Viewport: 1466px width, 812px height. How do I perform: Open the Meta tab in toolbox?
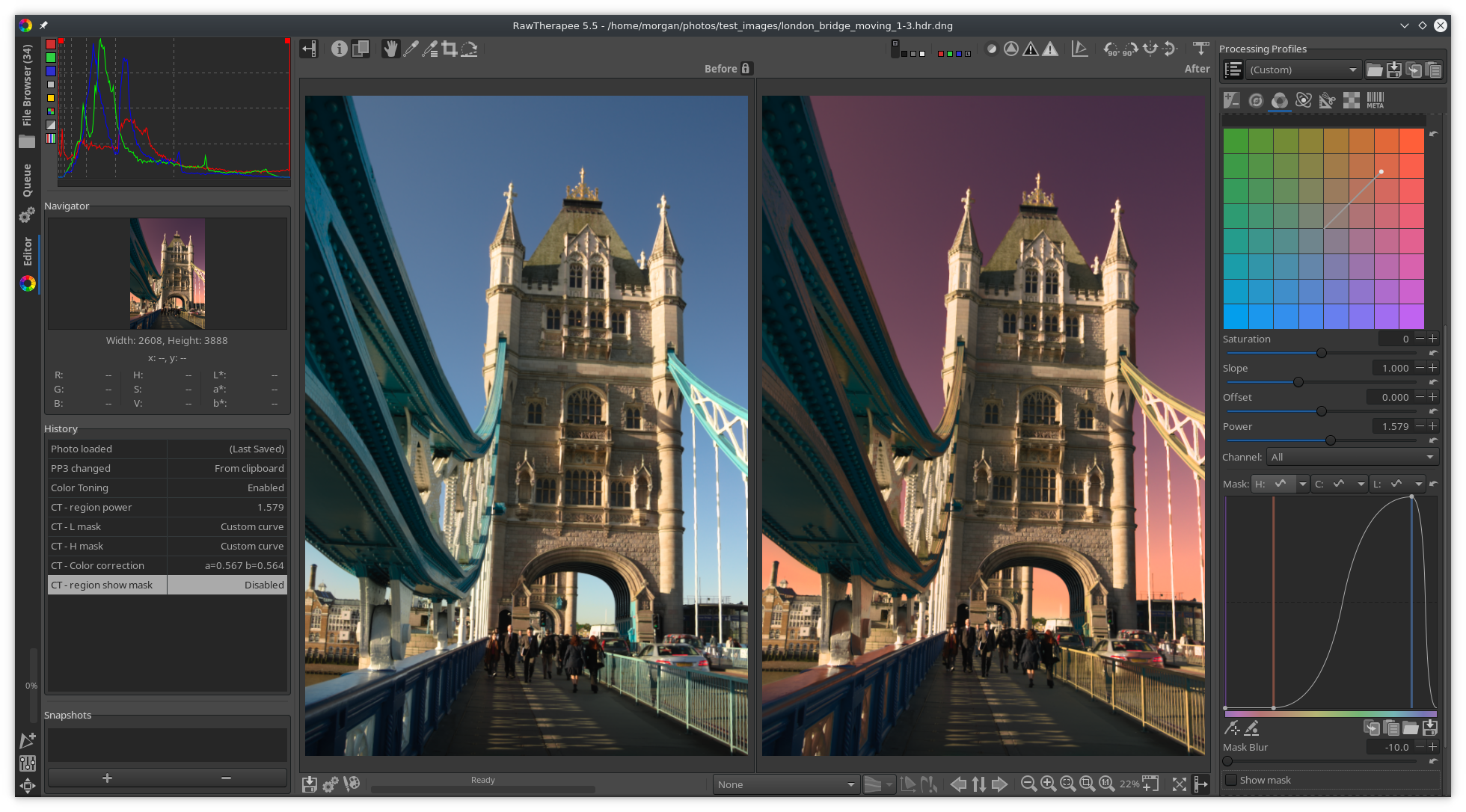(1375, 100)
